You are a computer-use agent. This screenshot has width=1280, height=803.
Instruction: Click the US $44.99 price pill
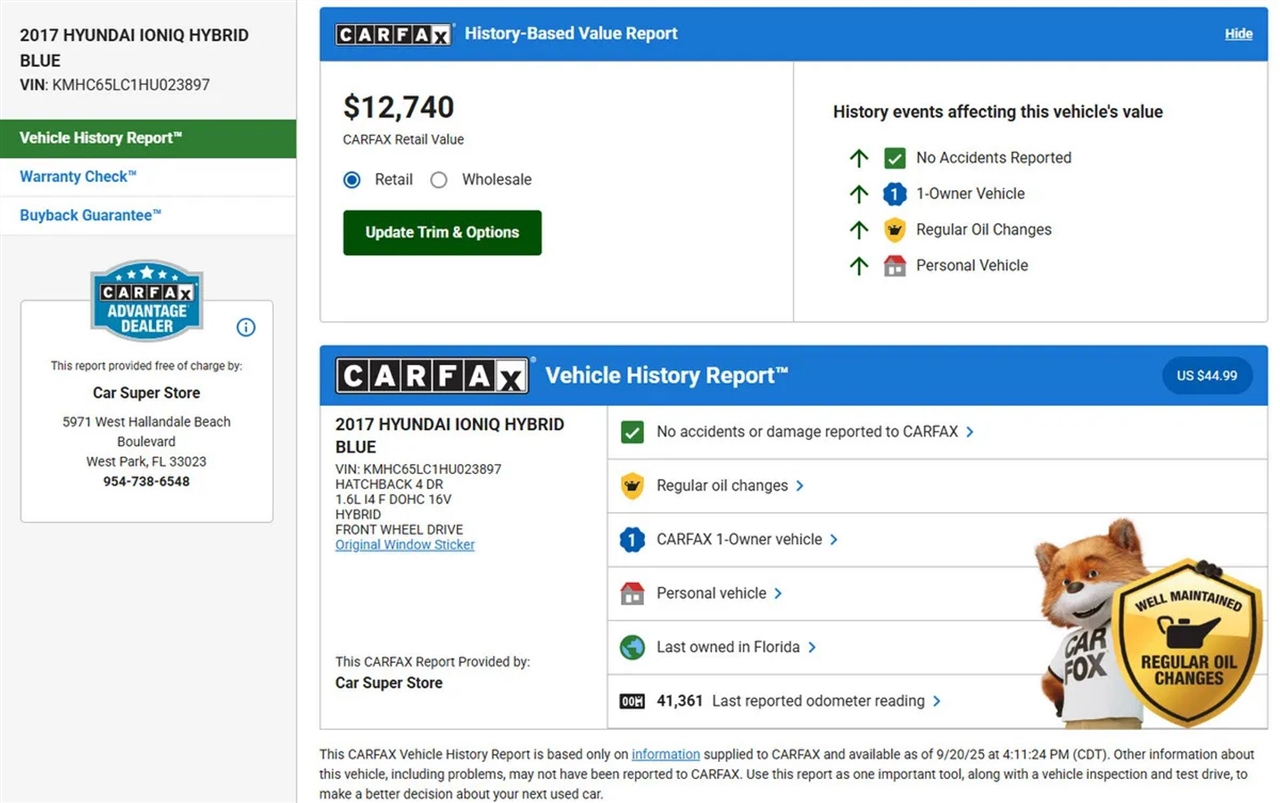click(1206, 376)
